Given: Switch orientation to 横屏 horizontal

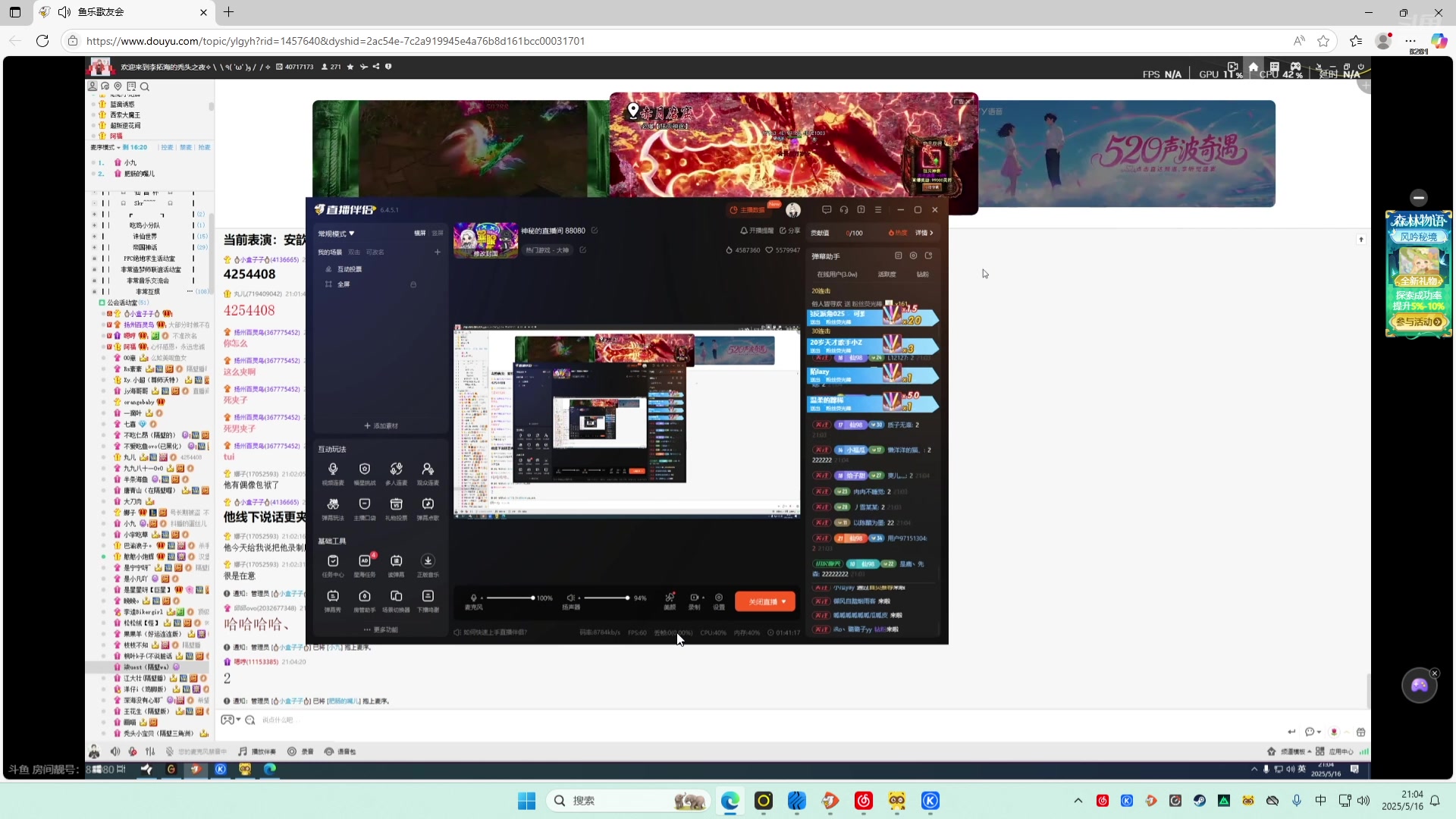Looking at the screenshot, I should [419, 233].
